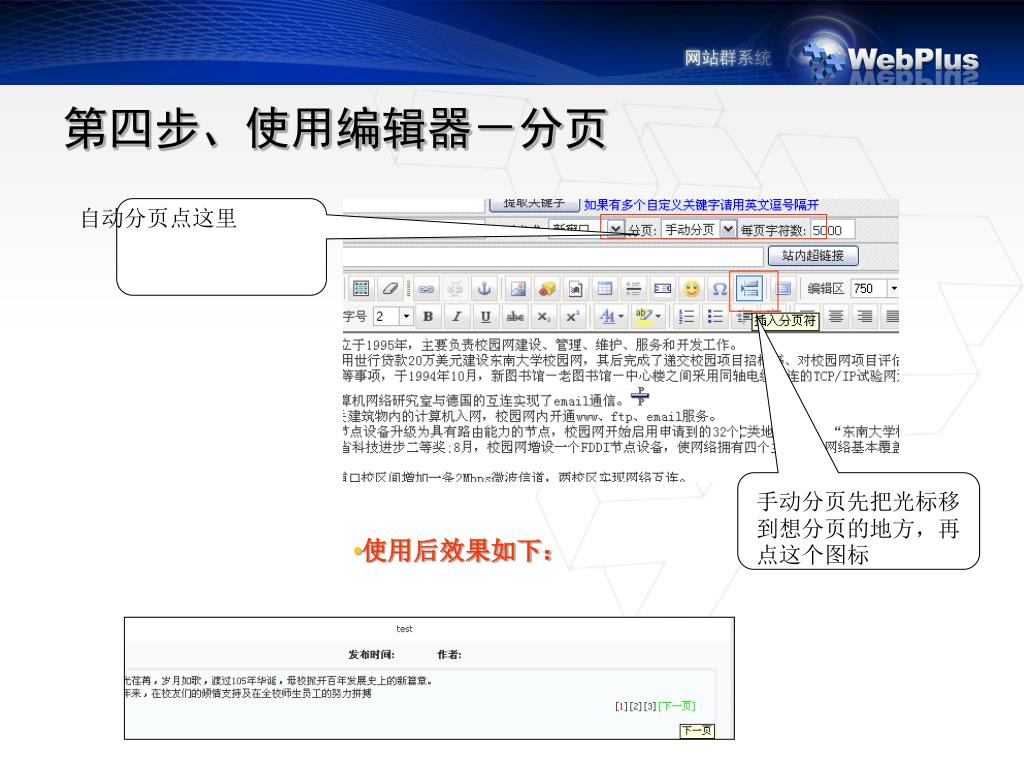Click the 'test' article title
The width and height of the screenshot is (1024, 768).
coord(404,629)
